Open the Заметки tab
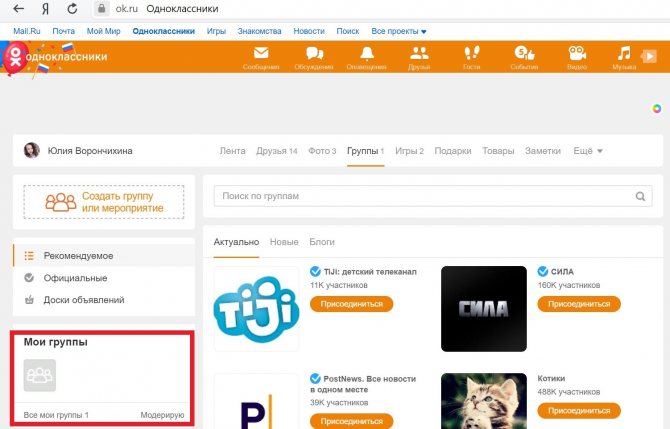The image size is (670, 429). click(x=543, y=151)
